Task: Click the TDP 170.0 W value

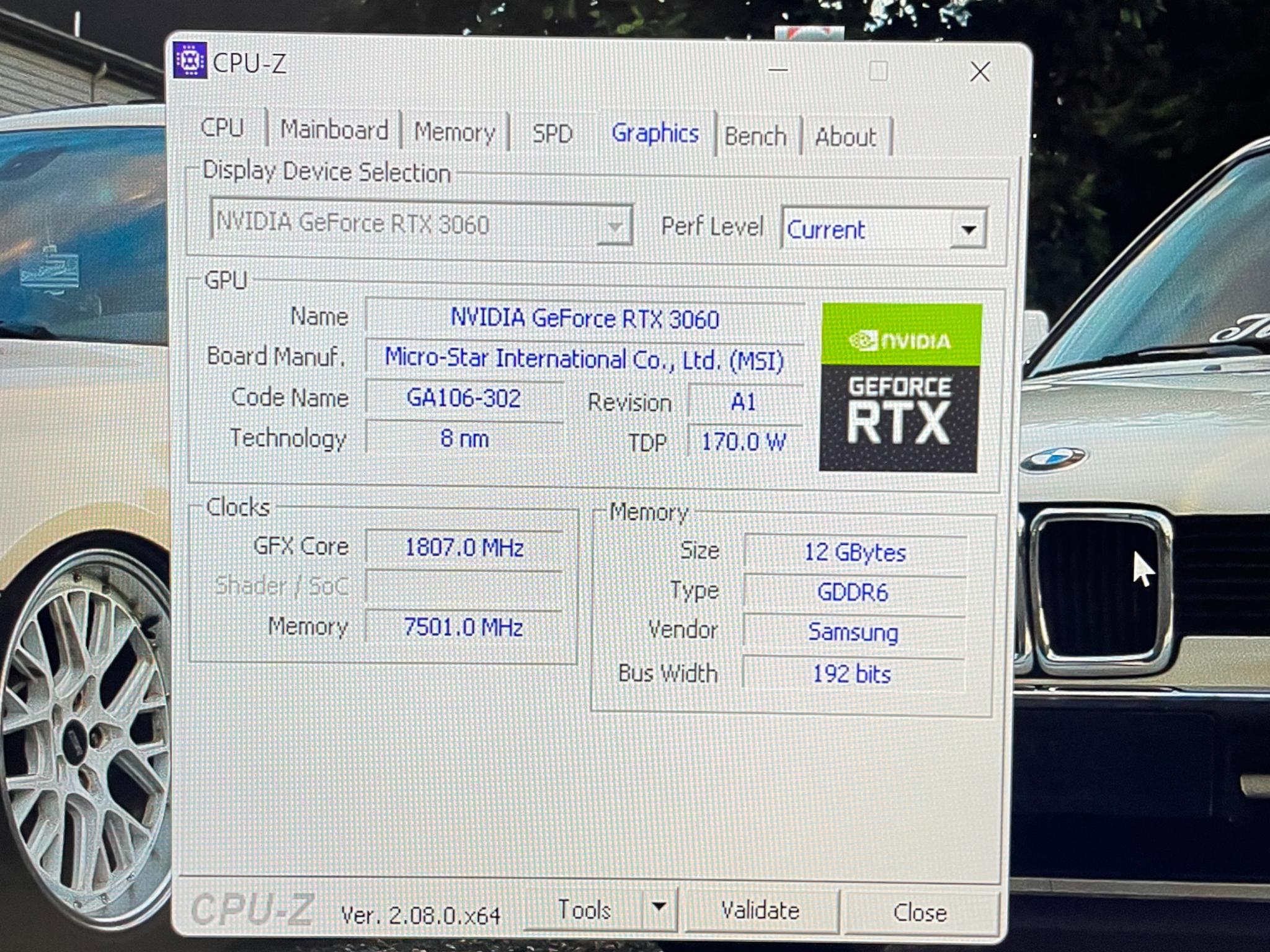Action: (x=744, y=442)
